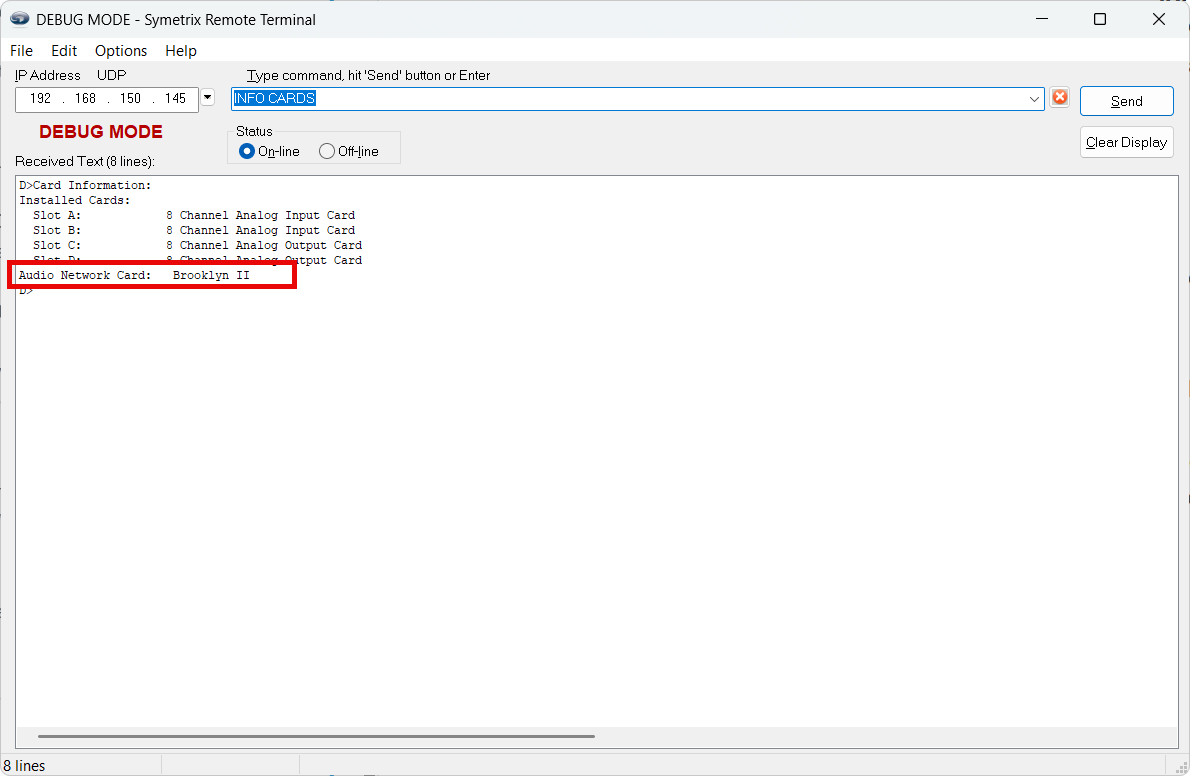Click the '8 lines' status bar entry
The height and width of the screenshot is (776, 1190).
24,765
